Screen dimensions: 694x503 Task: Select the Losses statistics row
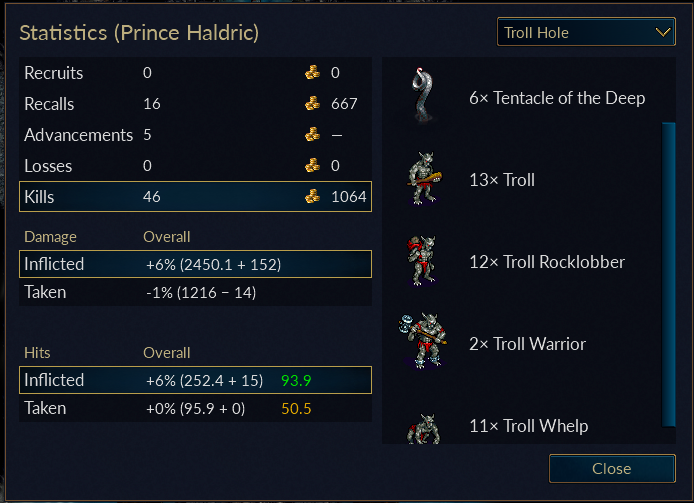195,166
